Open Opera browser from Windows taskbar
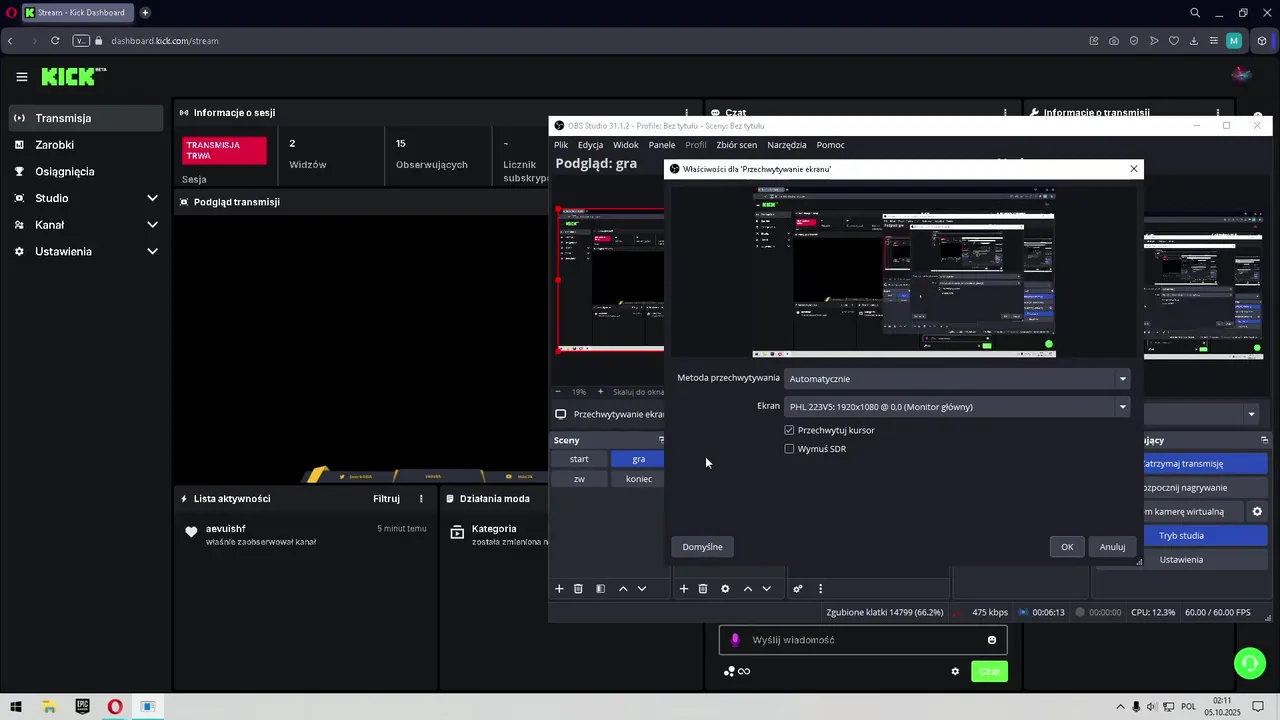Screen dimensions: 1280x720 [x=115, y=707]
